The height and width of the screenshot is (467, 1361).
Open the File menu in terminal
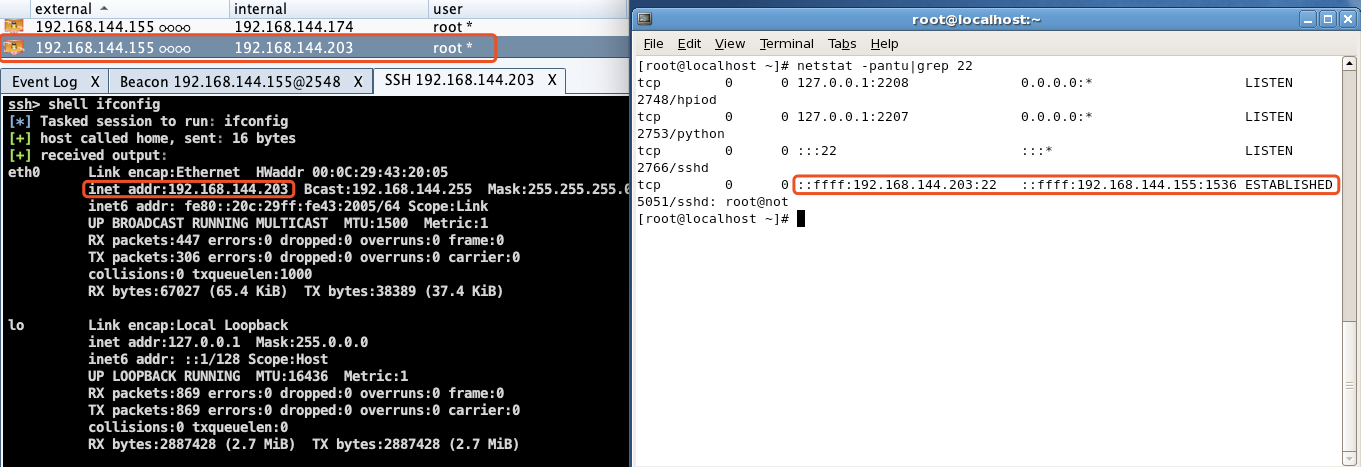(653, 44)
